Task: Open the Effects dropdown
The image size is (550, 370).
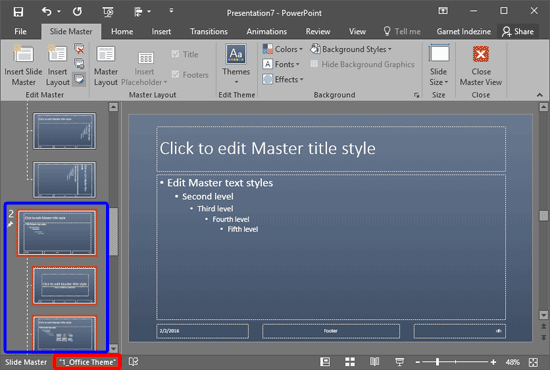Action: pos(282,80)
